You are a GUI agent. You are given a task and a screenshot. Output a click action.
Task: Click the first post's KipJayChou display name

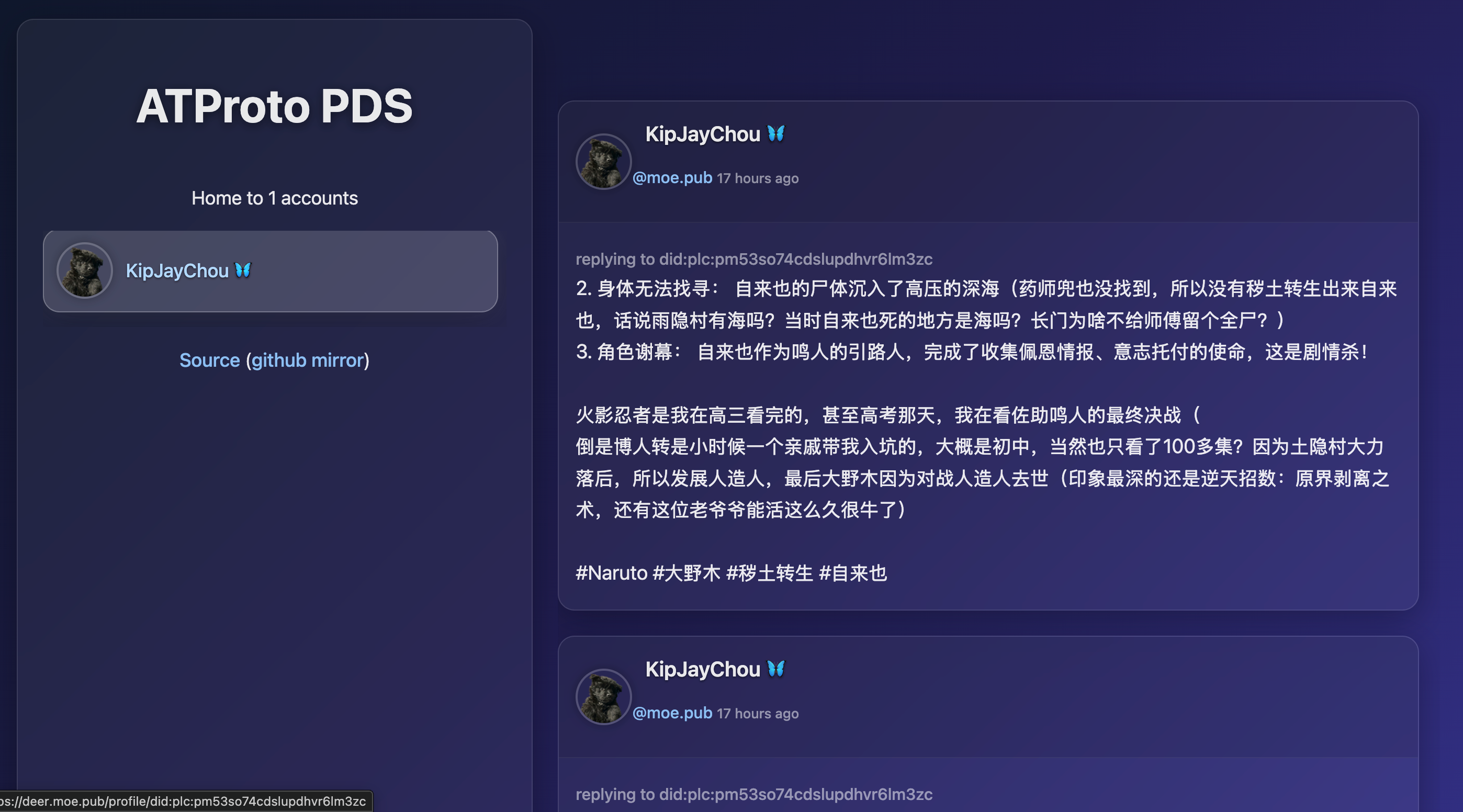(x=703, y=134)
